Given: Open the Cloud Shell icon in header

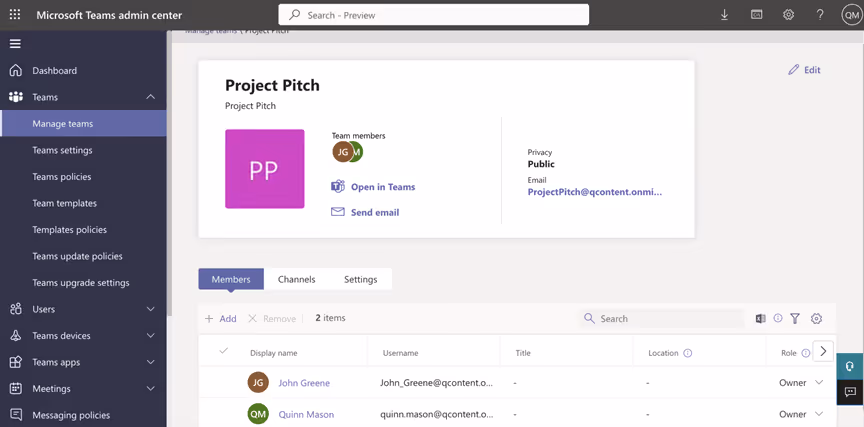Looking at the screenshot, I should 757,15.
